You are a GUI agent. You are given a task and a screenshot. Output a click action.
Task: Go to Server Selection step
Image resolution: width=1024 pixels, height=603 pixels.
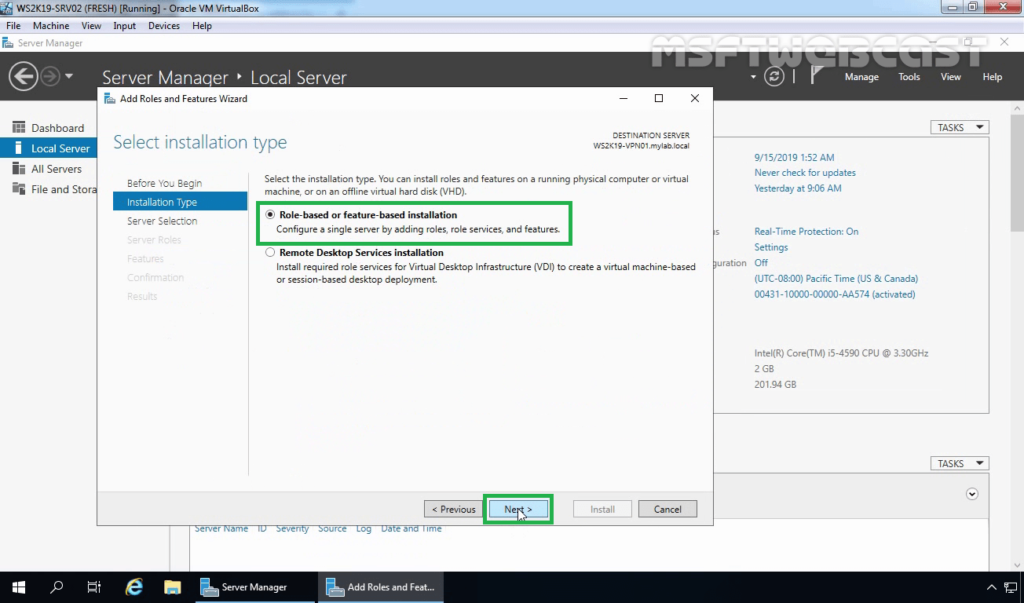162,221
